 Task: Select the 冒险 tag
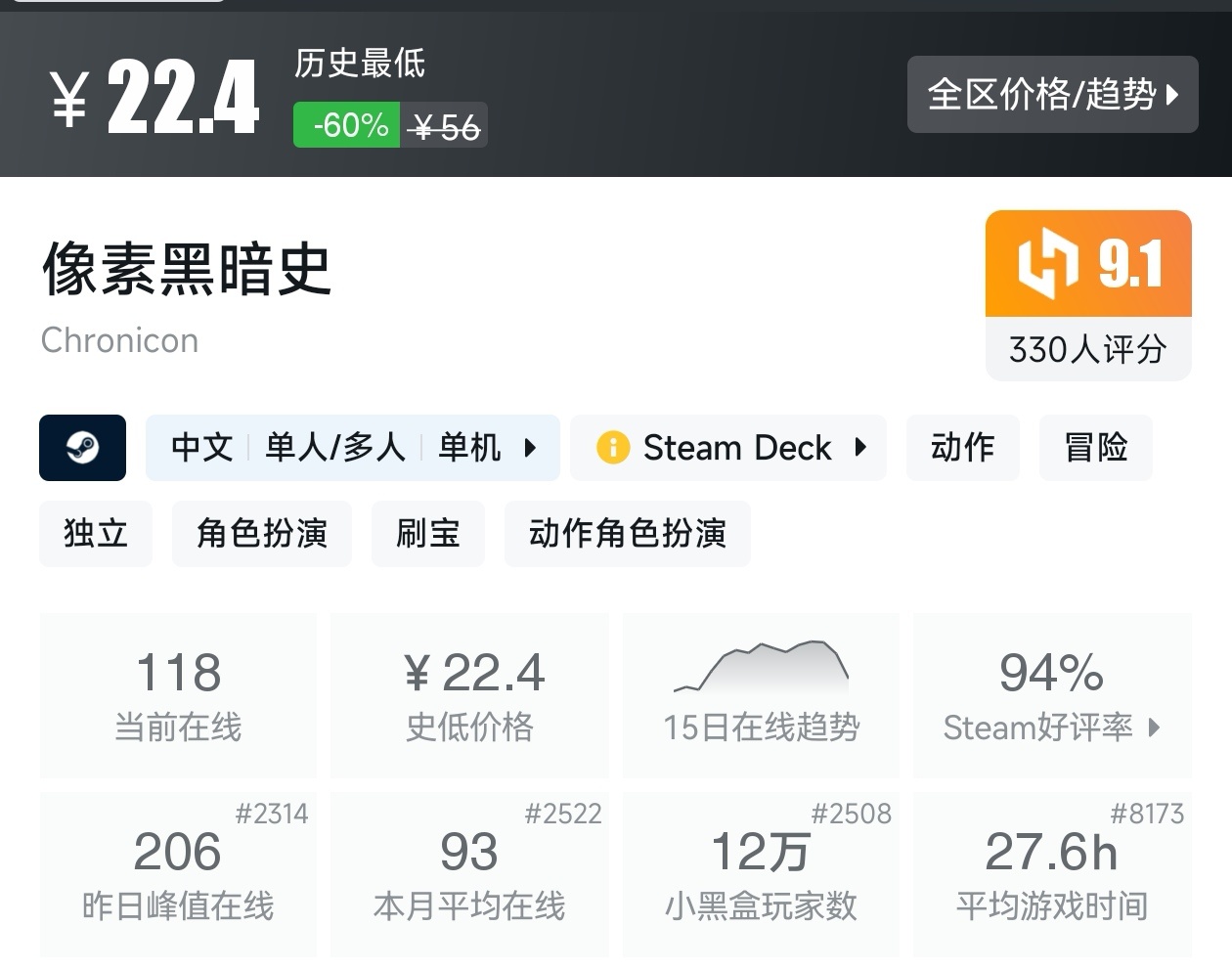tap(1095, 448)
